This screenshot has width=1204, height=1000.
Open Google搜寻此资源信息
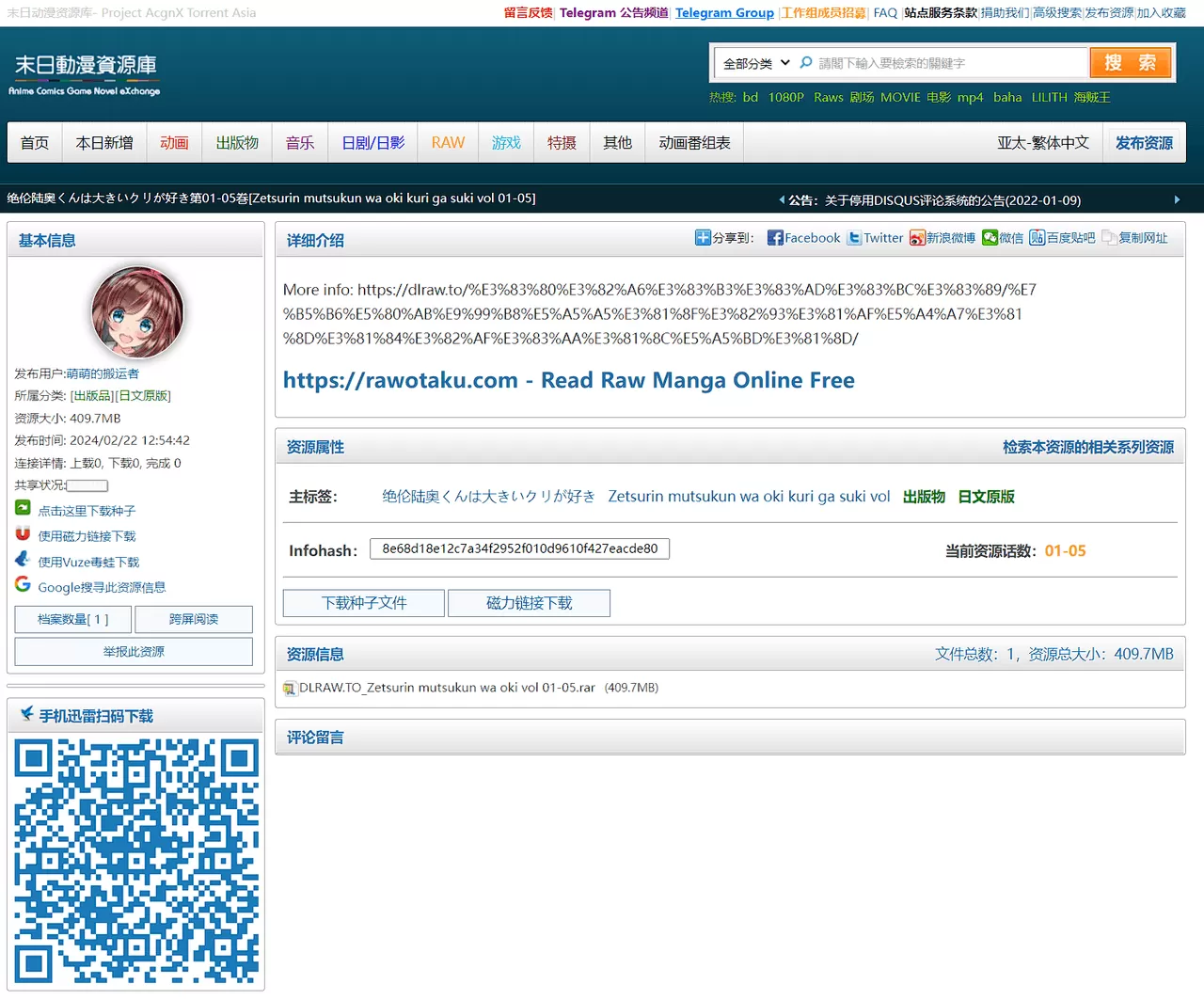(101, 586)
